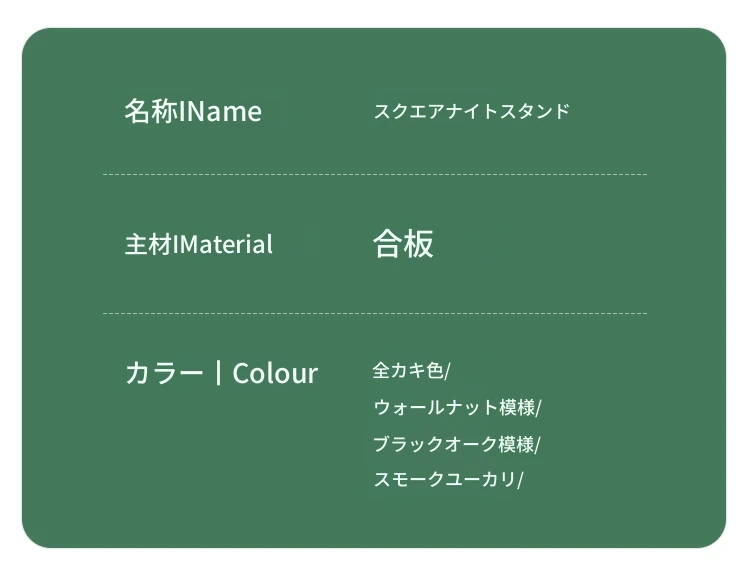Screen dimensions: 750x568
Task: Click the 主材 kanji characters
Action: (x=148, y=244)
